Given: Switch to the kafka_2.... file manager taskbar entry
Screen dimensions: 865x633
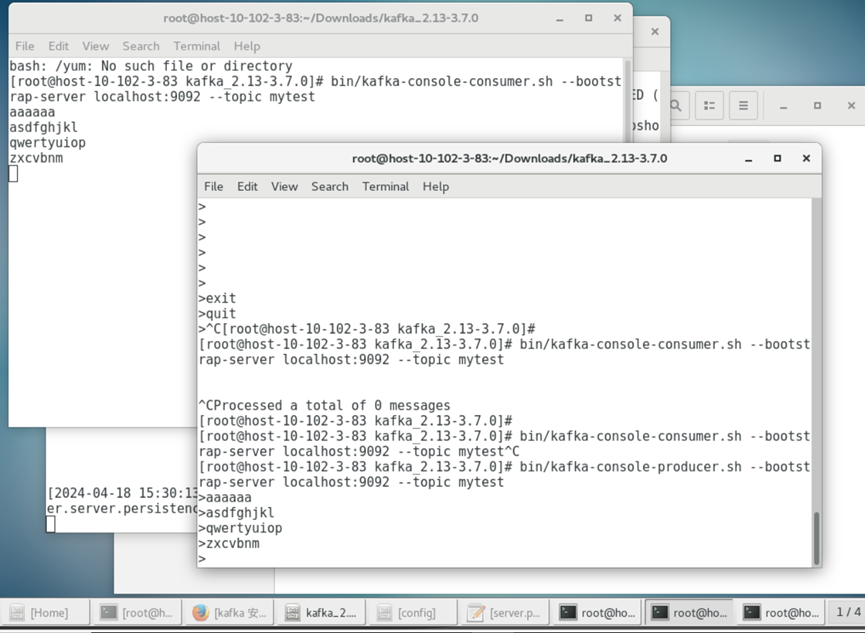Looking at the screenshot, I should point(321,613).
